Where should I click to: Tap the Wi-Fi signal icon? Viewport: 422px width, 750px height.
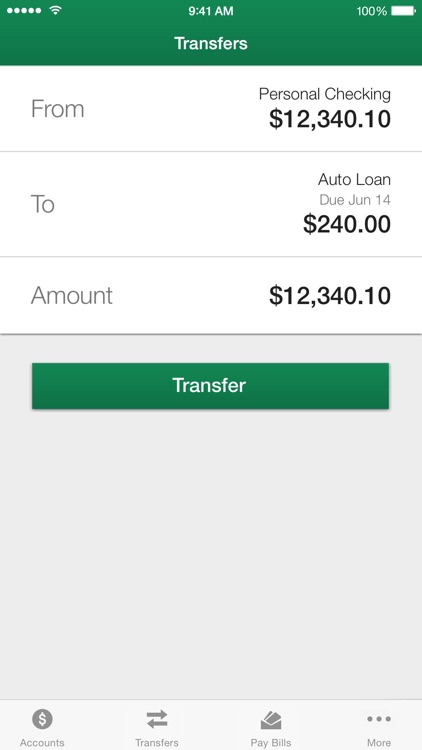56,10
